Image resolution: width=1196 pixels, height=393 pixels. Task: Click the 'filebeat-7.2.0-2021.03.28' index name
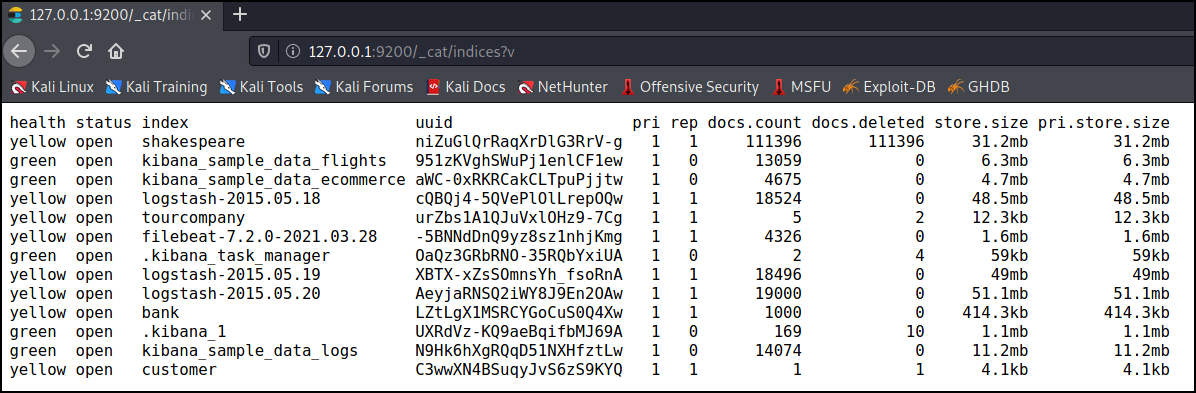(259, 237)
